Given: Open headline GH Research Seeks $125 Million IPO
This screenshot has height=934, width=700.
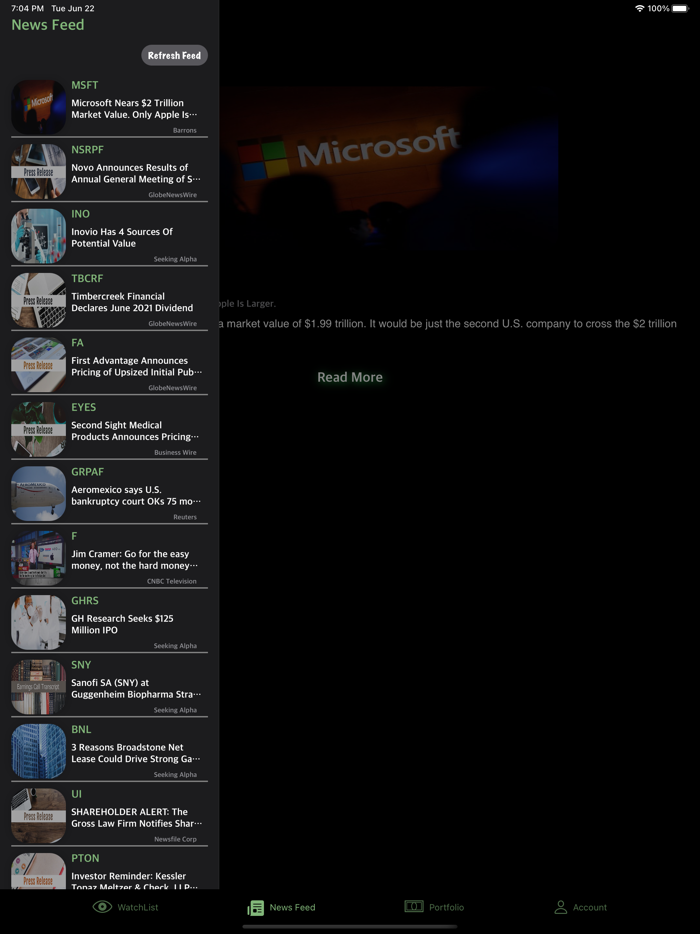Looking at the screenshot, I should click(123, 624).
